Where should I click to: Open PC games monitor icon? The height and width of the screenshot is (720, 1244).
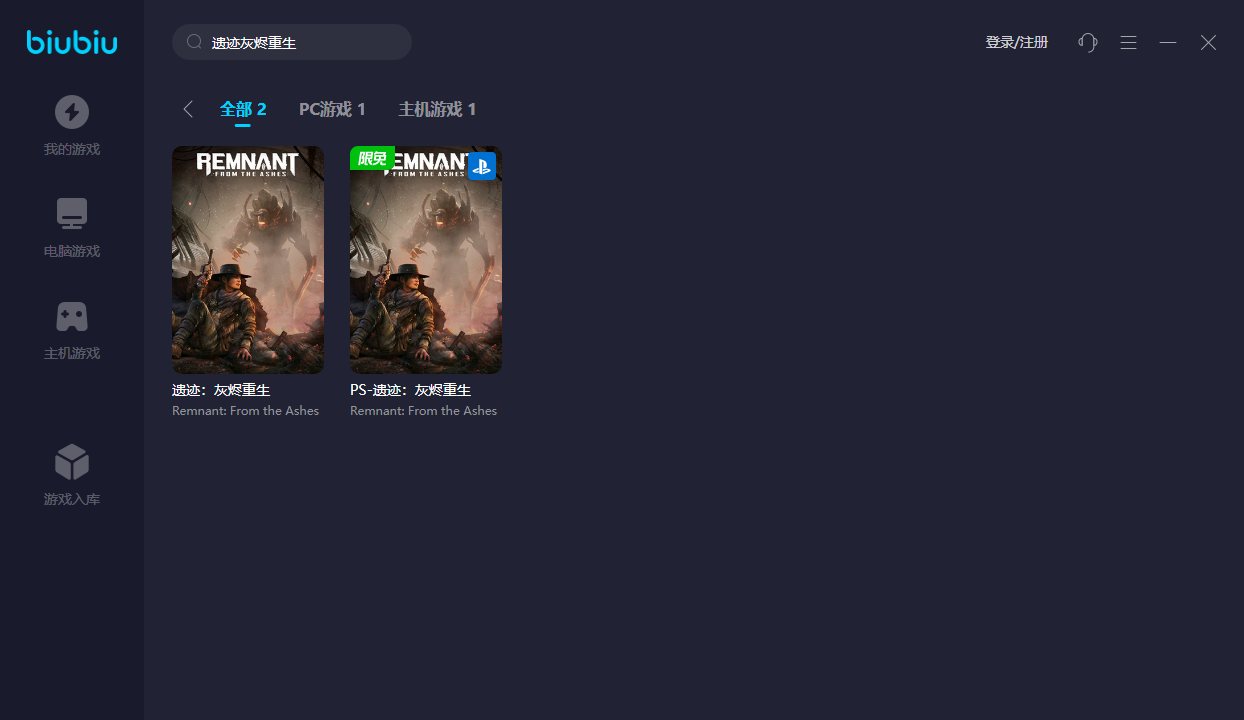[x=72, y=214]
